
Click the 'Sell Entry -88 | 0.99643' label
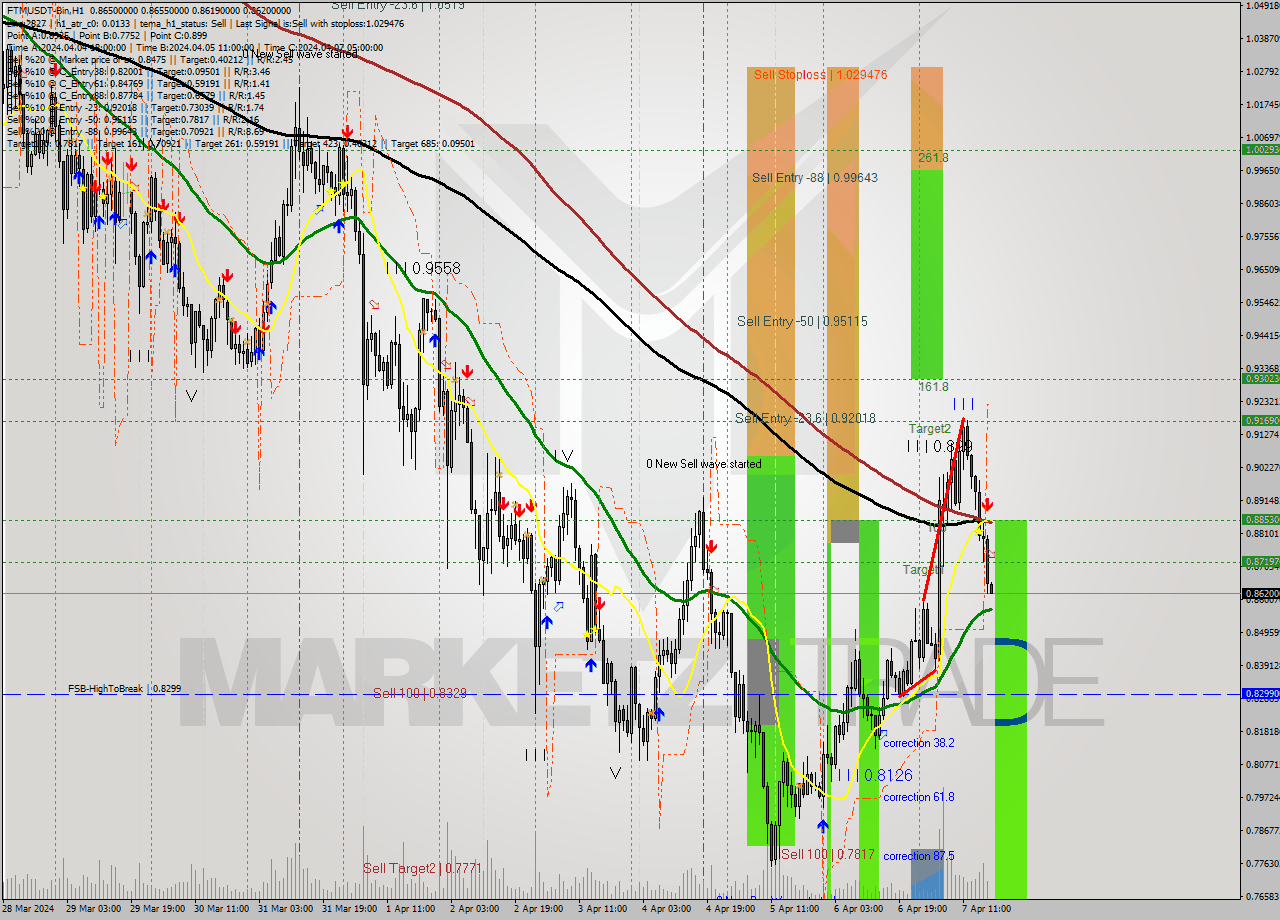pyautogui.click(x=815, y=178)
